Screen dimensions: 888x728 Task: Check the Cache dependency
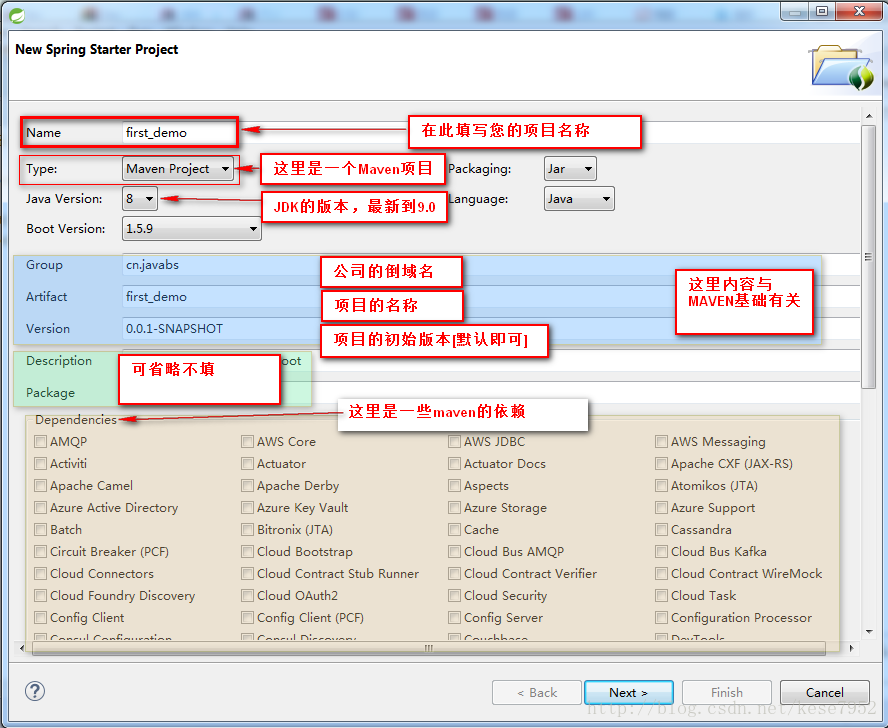click(x=454, y=530)
